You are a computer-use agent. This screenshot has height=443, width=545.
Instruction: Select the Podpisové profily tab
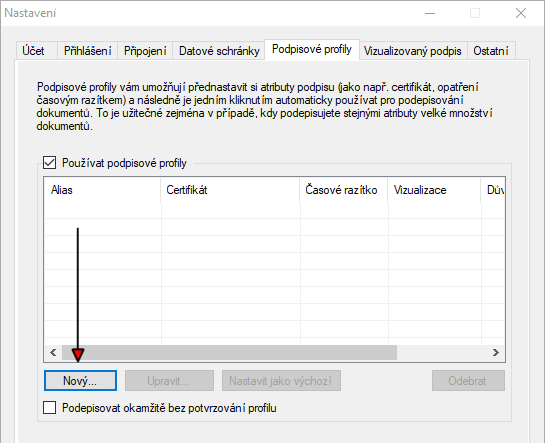[312, 49]
